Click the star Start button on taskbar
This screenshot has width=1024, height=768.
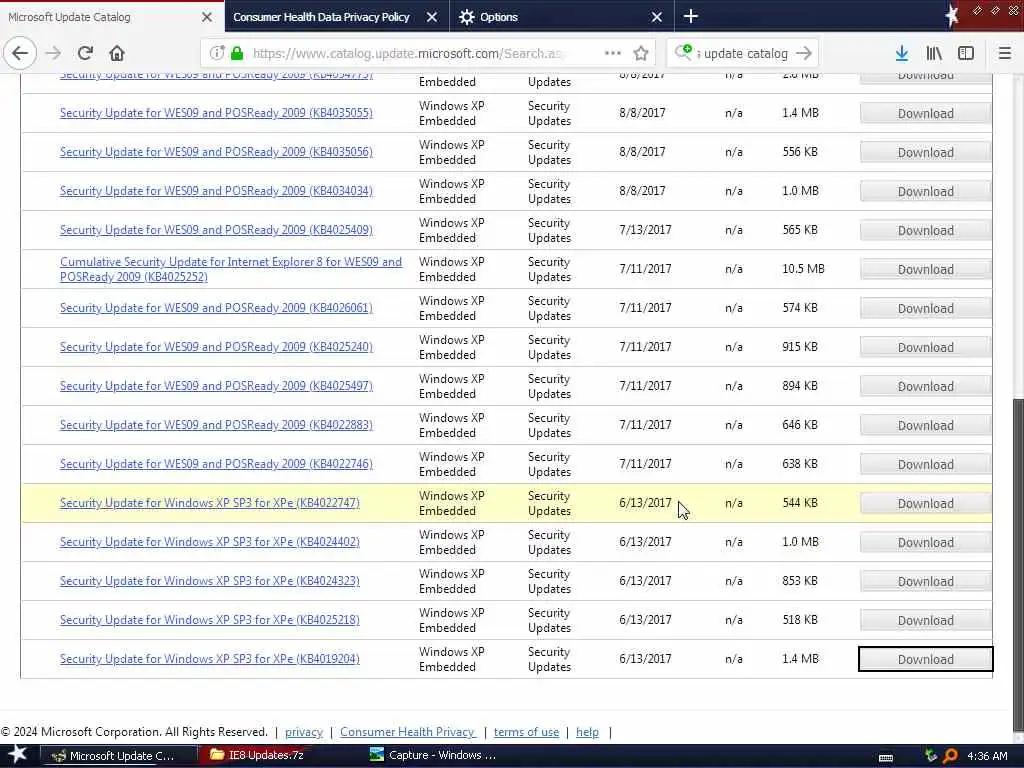coord(18,755)
